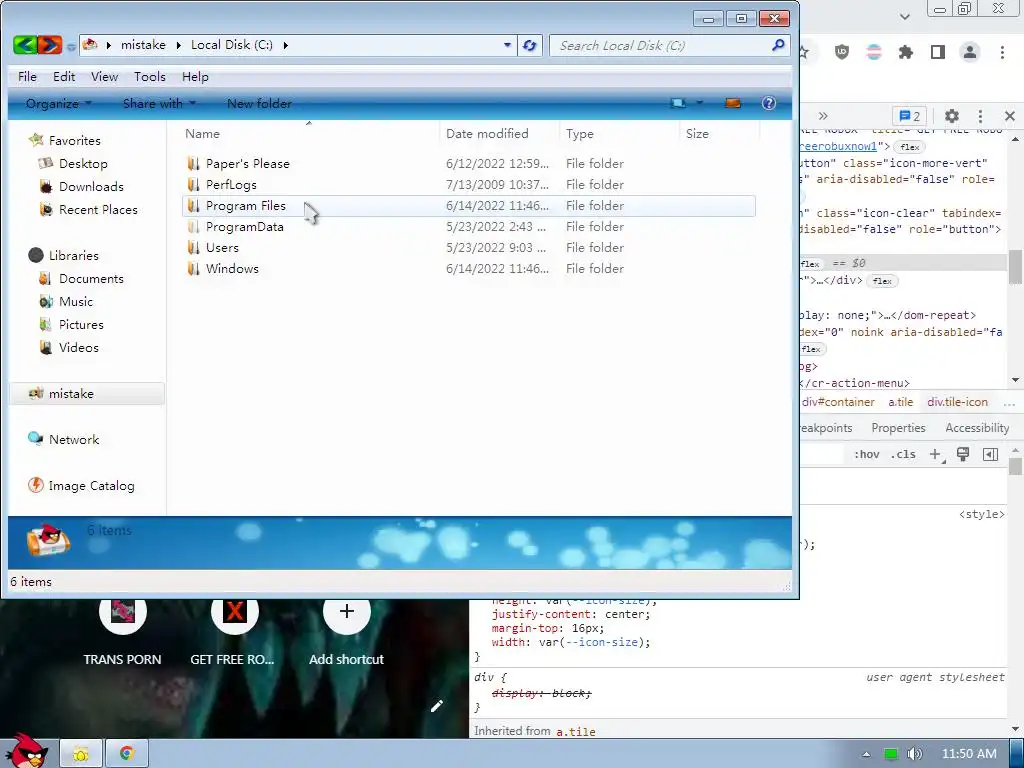Open the Organize dropdown
This screenshot has height=768, width=1024.
click(58, 103)
